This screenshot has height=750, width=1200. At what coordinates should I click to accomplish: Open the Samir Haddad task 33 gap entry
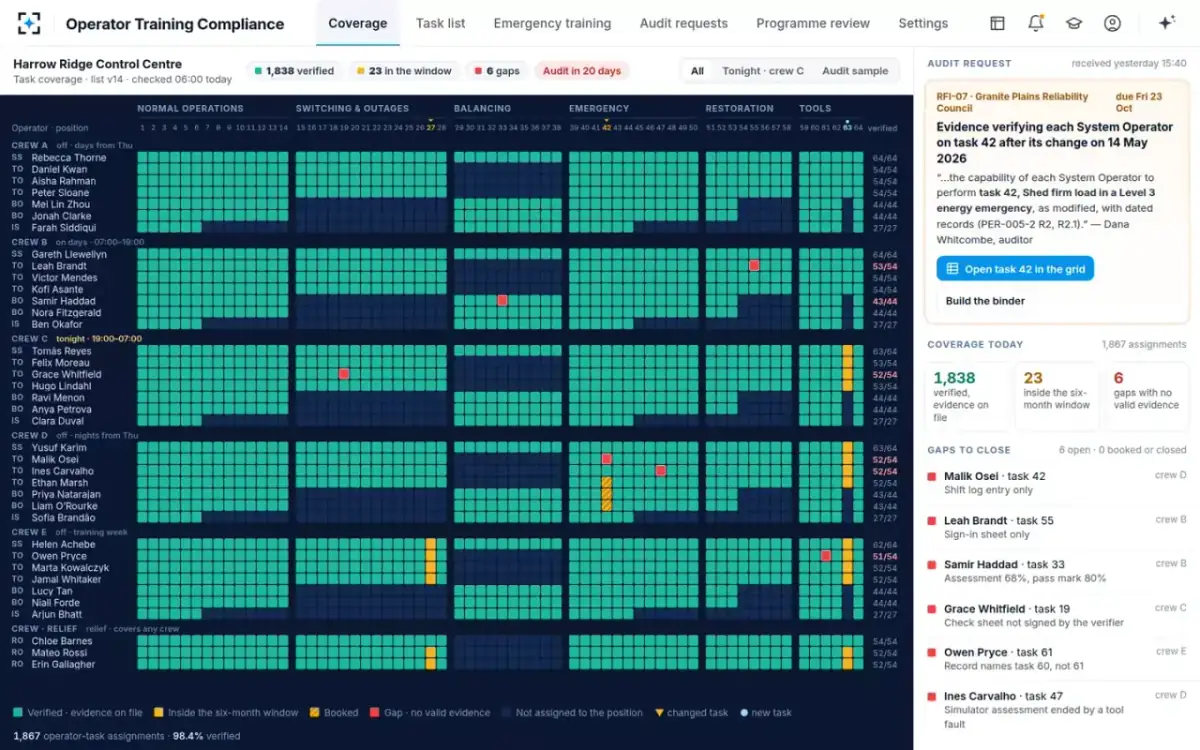pyautogui.click(x=1056, y=571)
